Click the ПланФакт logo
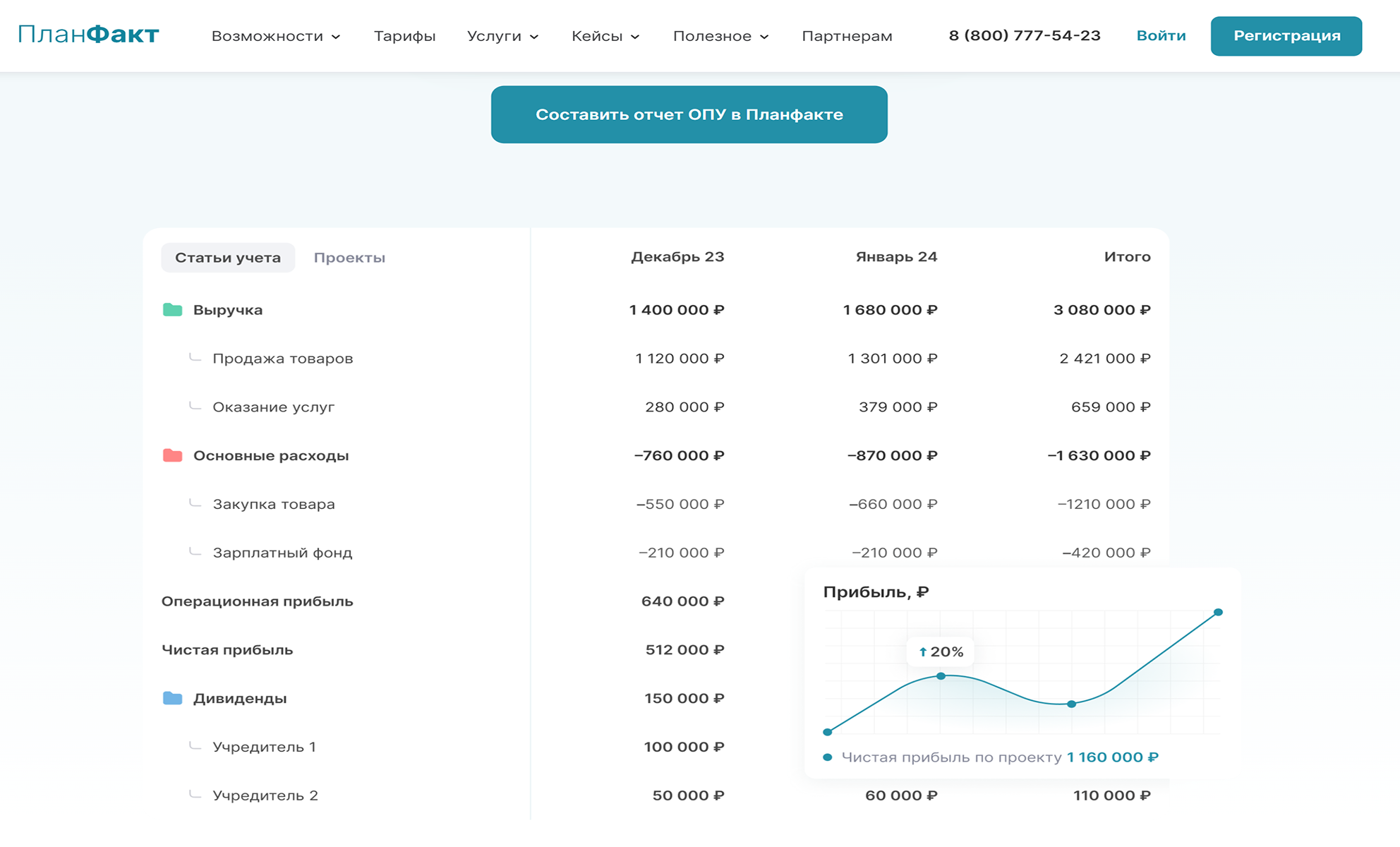Image resolution: width=1400 pixels, height=847 pixels. (x=89, y=35)
